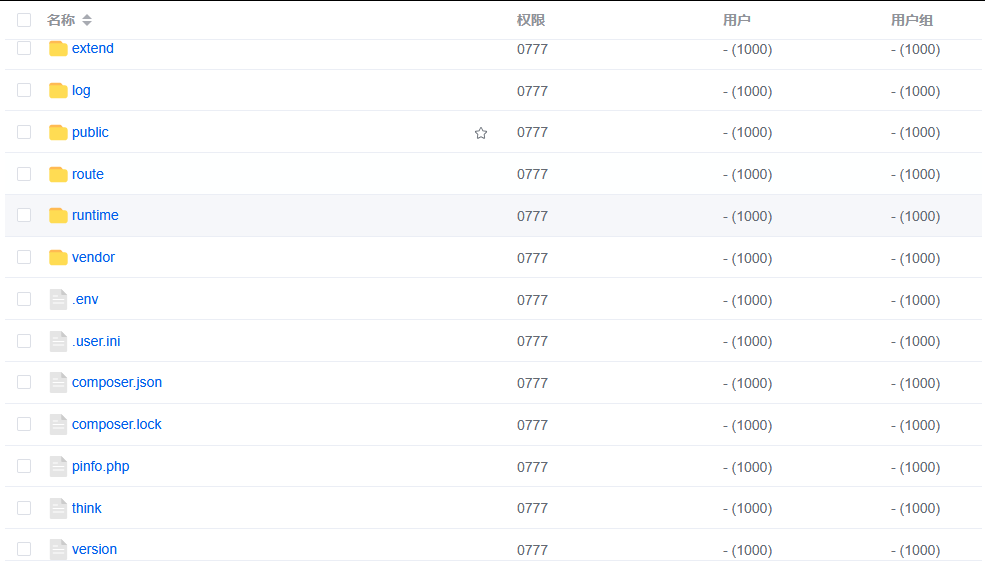Viewport: 985px width, 575px height.
Task: Click the 权限 column header
Action: 531,20
